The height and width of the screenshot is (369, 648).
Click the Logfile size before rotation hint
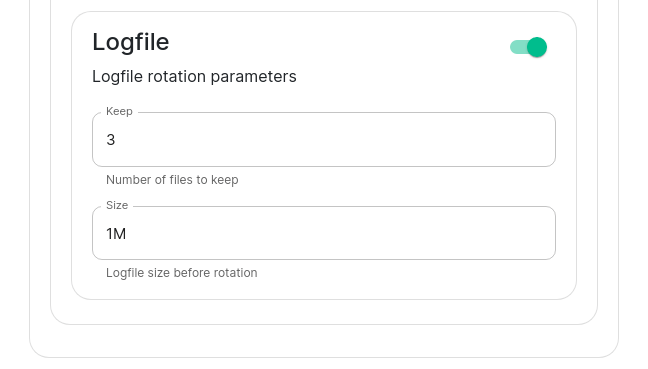coord(181,273)
